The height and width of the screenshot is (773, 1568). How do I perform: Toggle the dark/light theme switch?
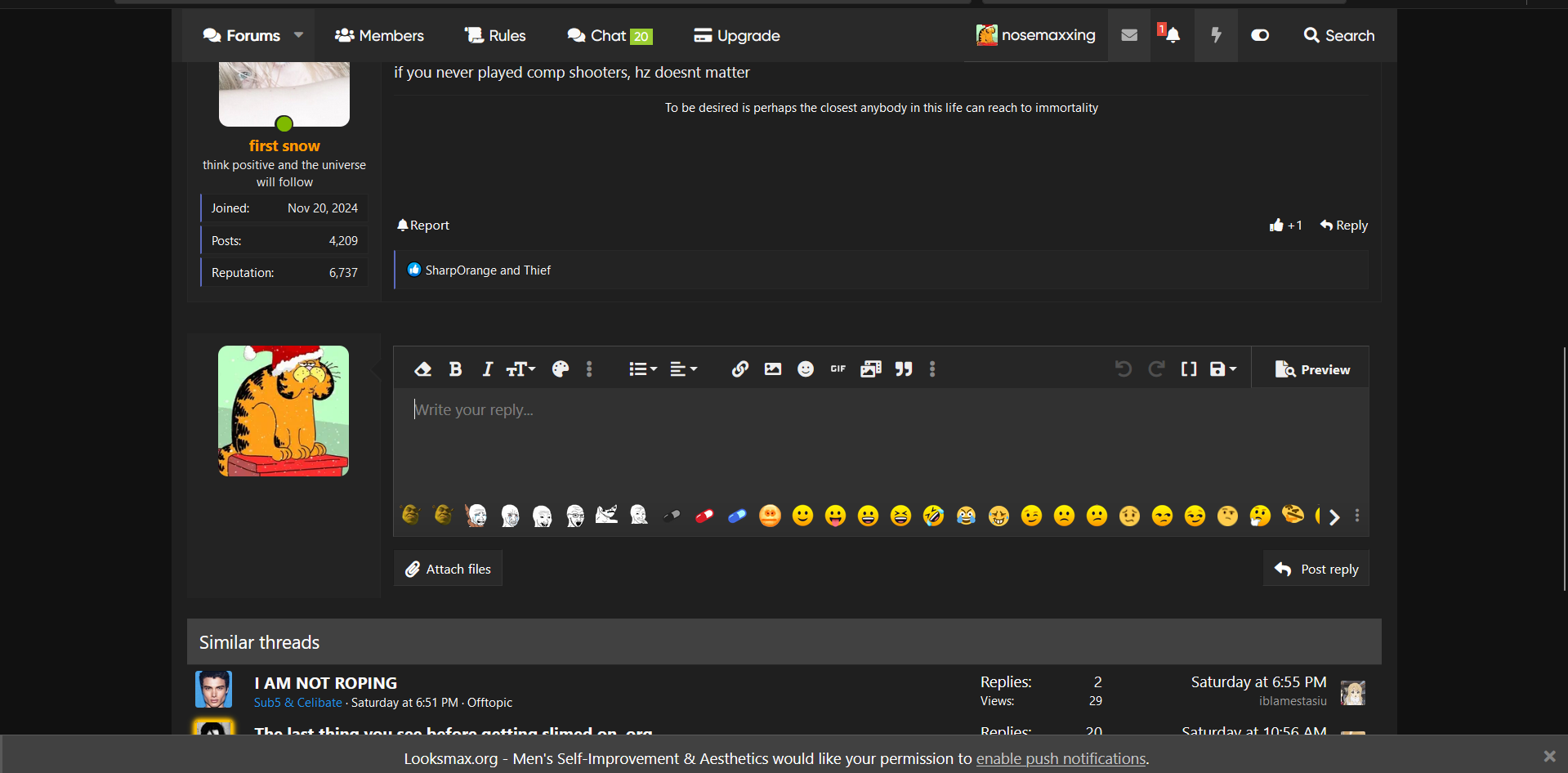1259,35
